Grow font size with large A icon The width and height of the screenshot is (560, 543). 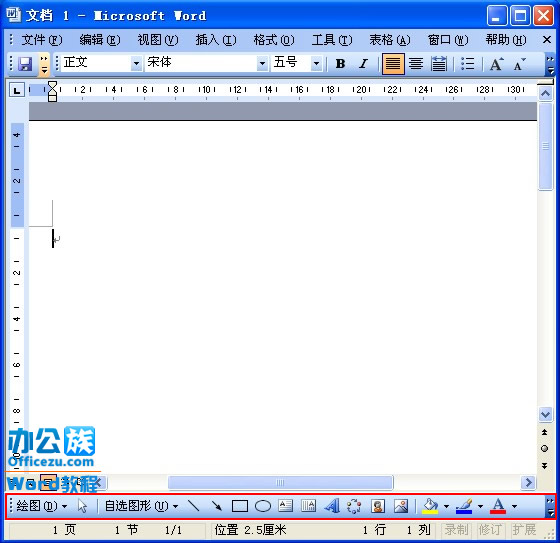point(496,64)
